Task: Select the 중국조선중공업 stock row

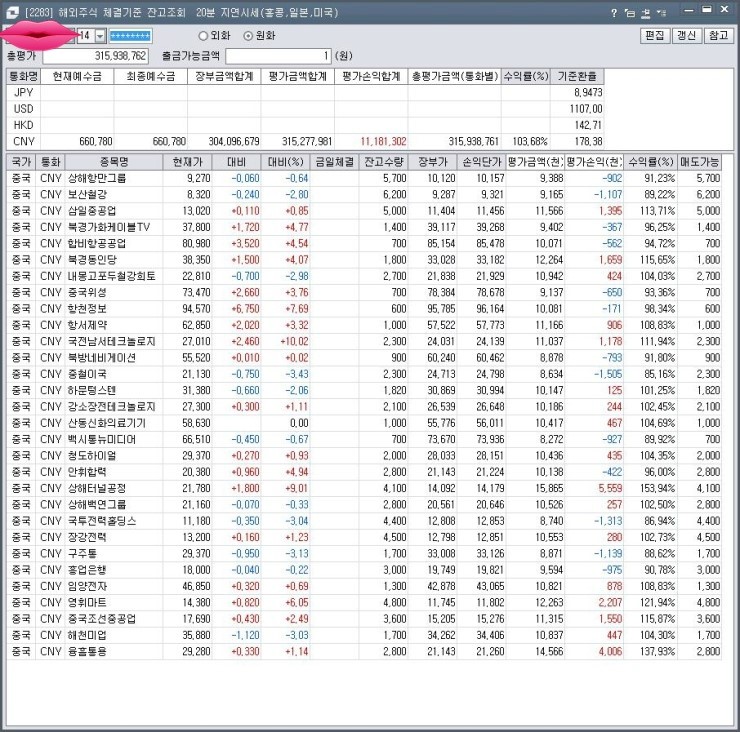Action: click(364, 619)
